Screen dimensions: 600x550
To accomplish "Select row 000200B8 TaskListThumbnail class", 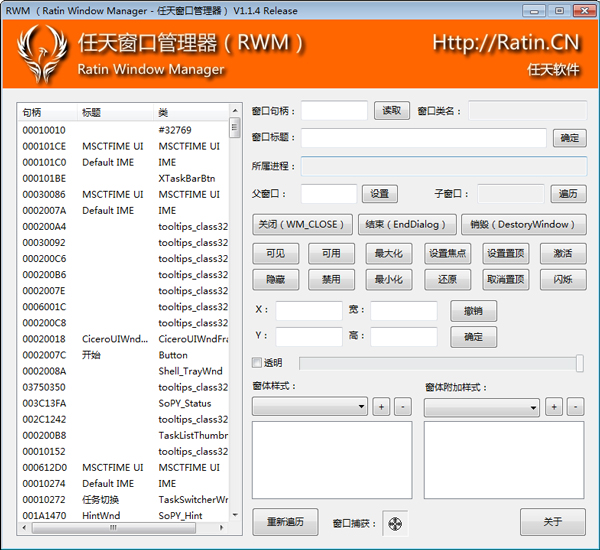I will (x=123, y=436).
